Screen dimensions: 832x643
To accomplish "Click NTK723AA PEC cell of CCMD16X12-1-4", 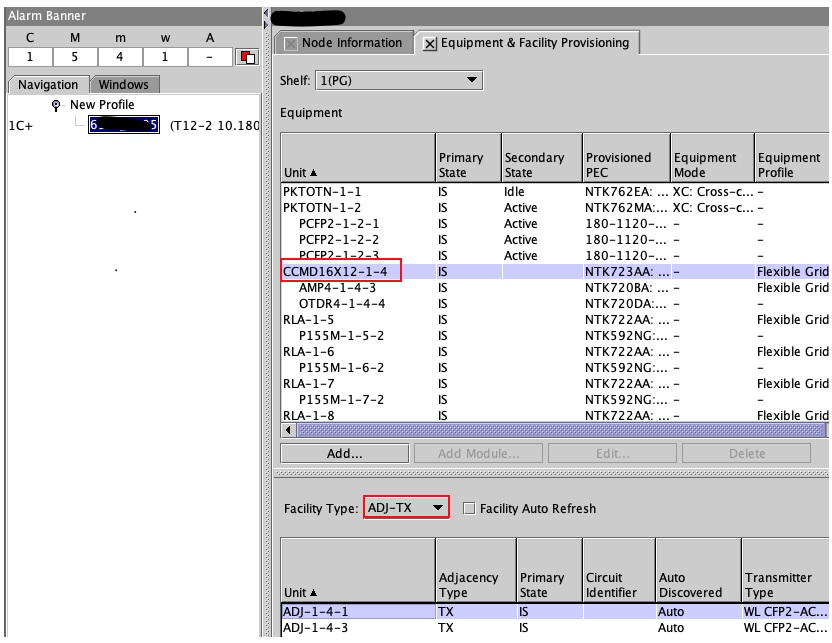I will tap(627, 272).
